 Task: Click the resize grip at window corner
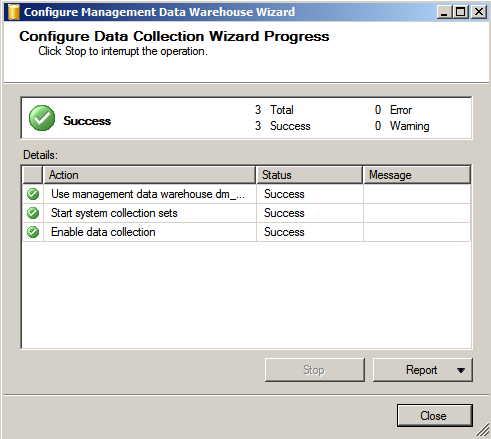click(482, 430)
